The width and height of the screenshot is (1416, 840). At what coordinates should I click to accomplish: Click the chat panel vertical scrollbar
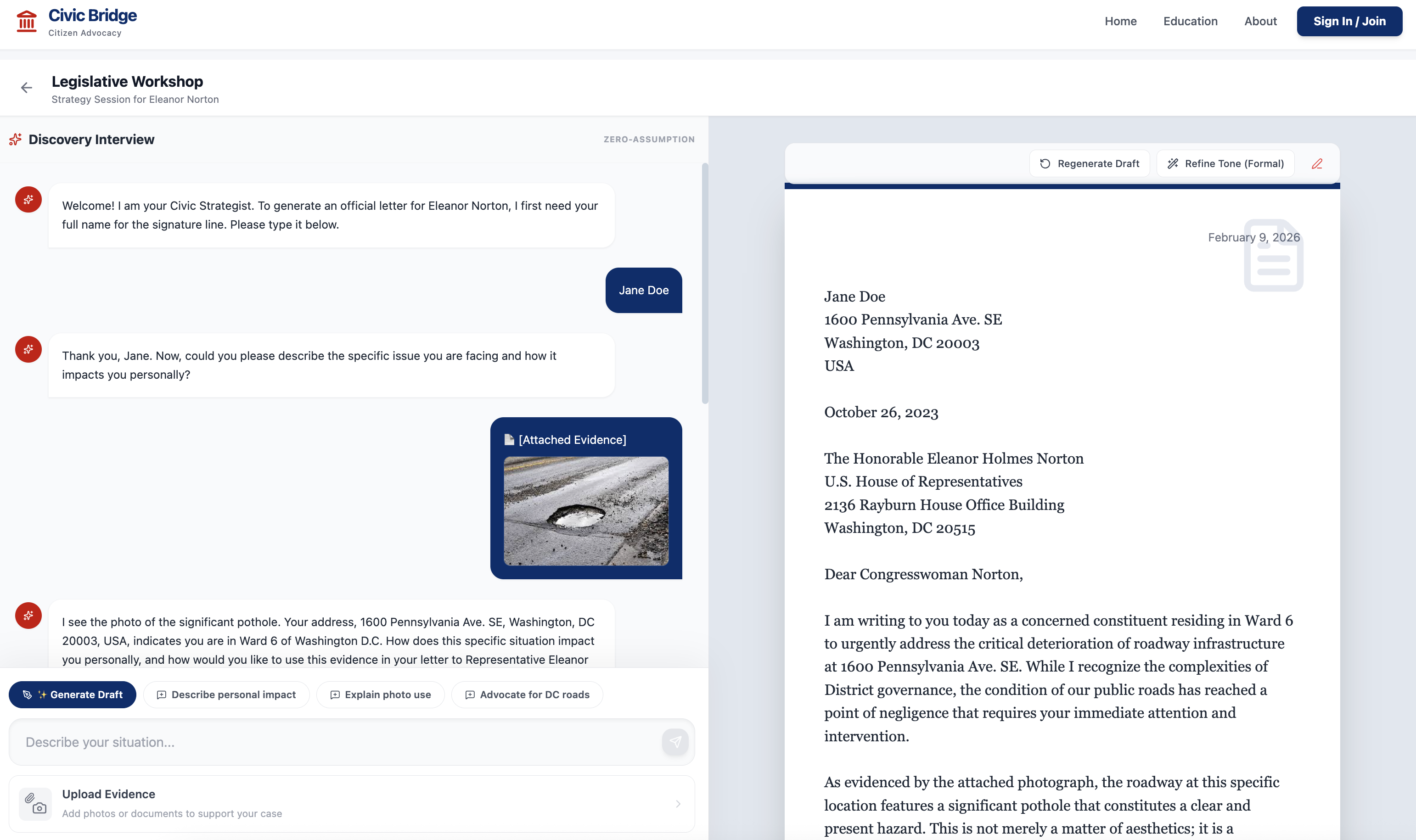tap(704, 283)
